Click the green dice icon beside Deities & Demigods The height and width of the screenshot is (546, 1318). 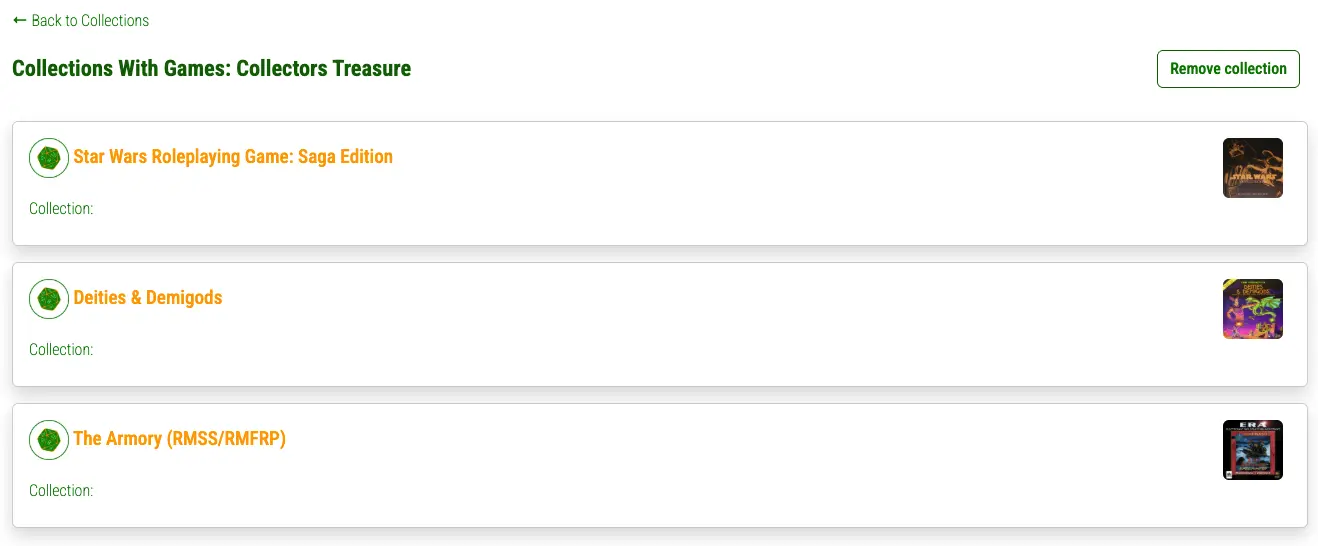tap(49, 299)
